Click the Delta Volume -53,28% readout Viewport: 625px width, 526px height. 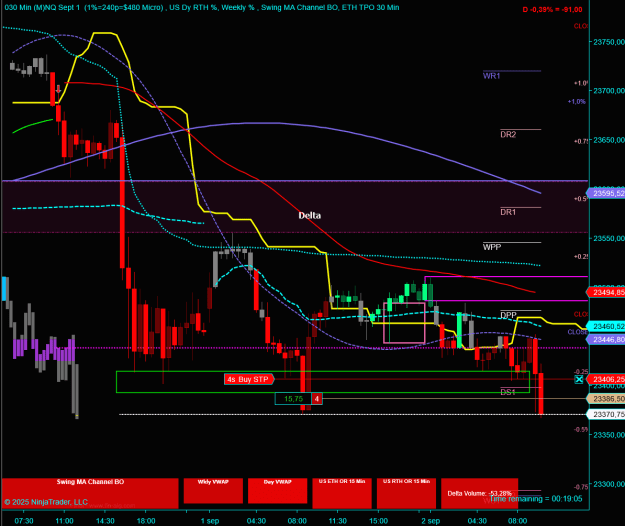click(479, 493)
